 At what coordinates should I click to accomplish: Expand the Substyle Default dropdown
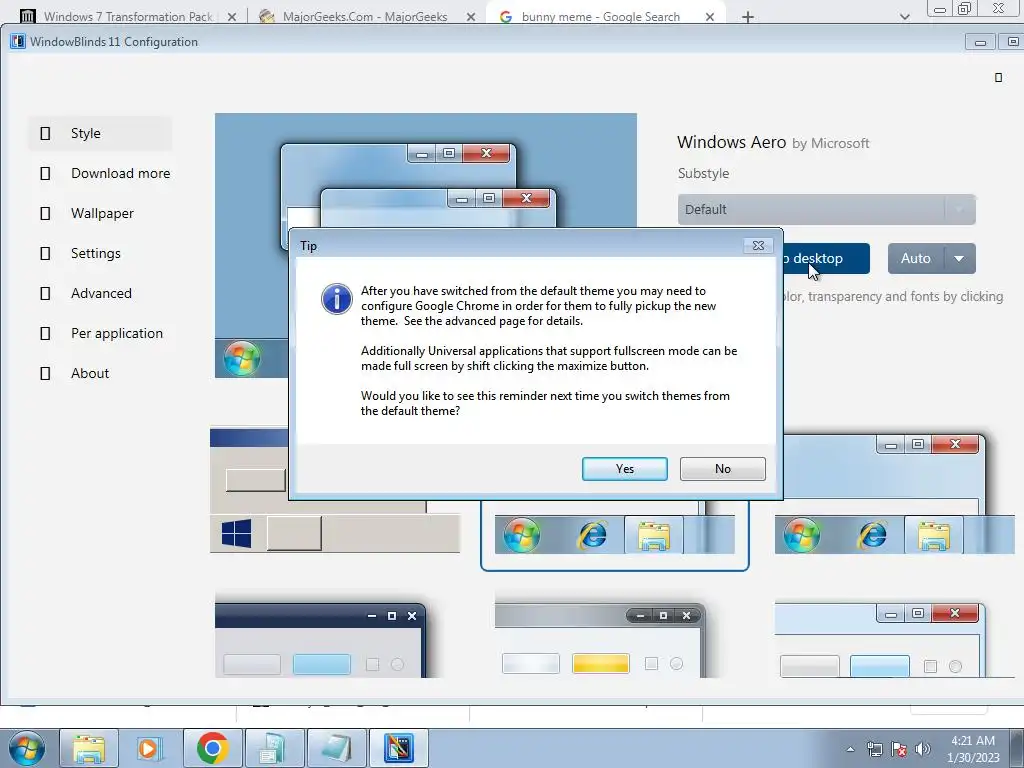[826, 210]
